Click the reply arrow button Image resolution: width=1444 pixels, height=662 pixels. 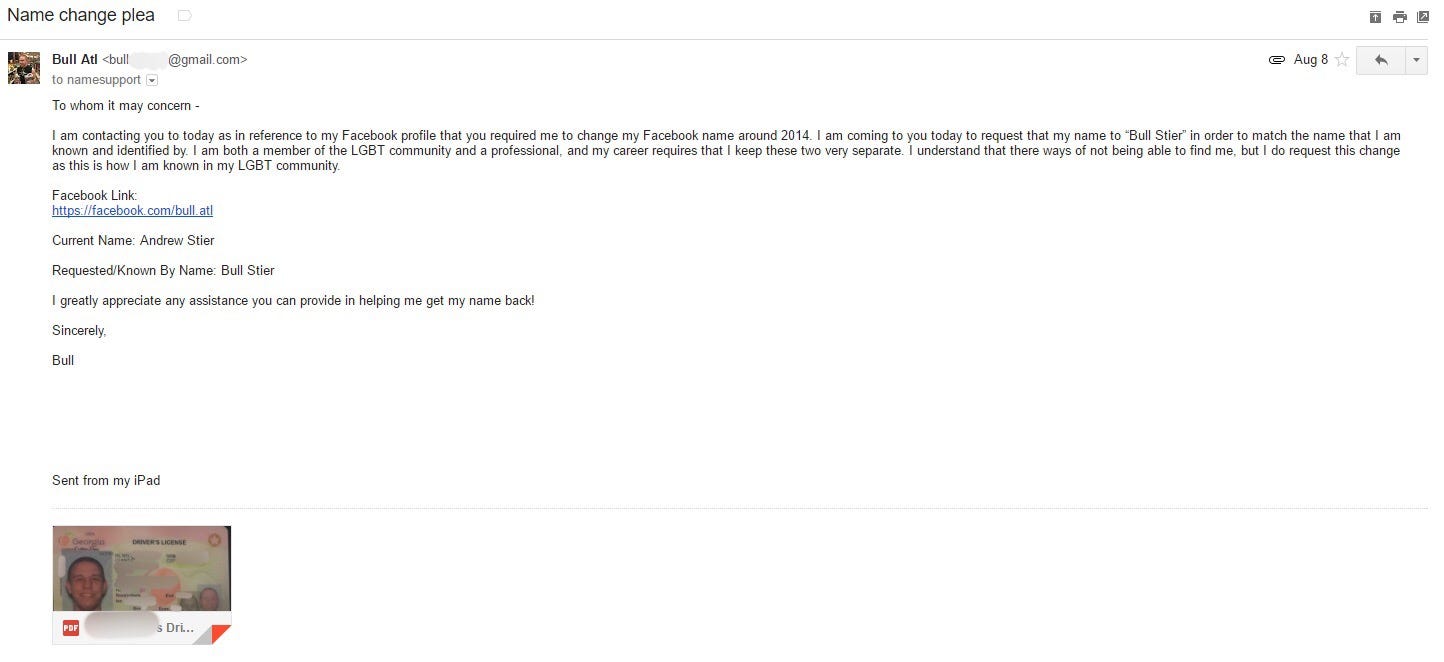(x=1381, y=60)
